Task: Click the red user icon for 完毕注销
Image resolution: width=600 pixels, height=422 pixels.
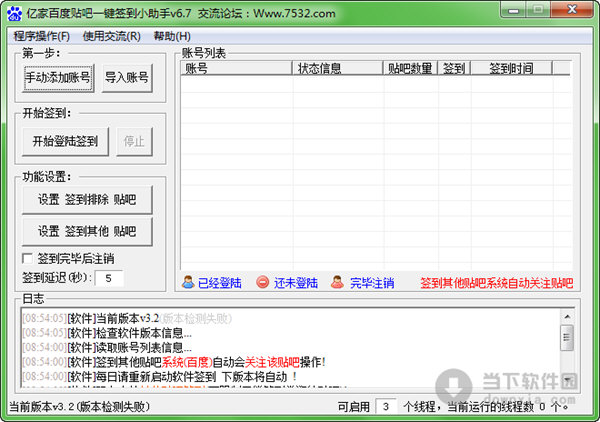Action: click(337, 282)
